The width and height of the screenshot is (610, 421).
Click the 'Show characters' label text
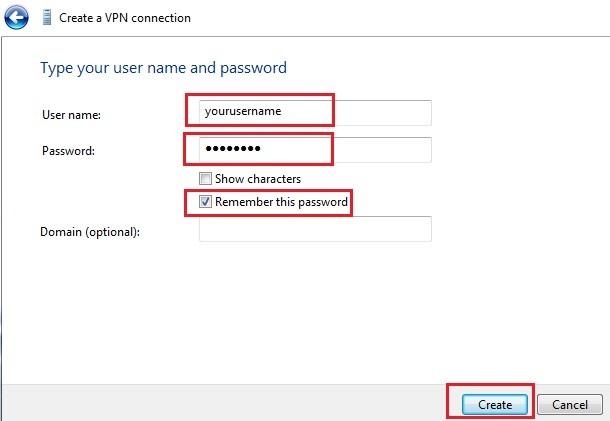click(258, 179)
